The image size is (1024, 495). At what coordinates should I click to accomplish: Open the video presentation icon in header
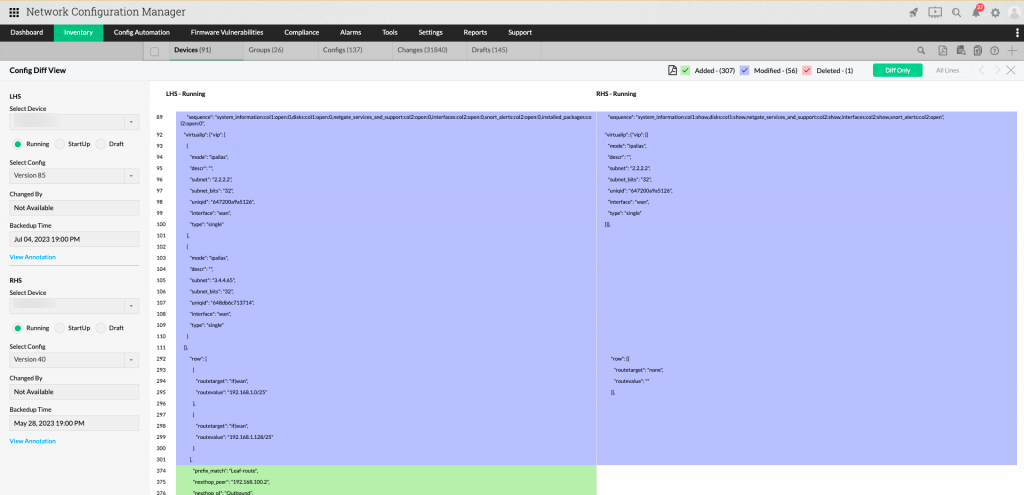(935, 12)
